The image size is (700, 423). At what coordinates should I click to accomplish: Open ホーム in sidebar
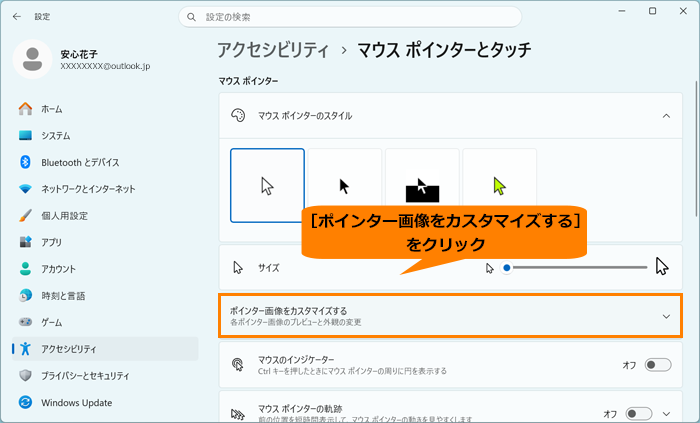[105, 109]
